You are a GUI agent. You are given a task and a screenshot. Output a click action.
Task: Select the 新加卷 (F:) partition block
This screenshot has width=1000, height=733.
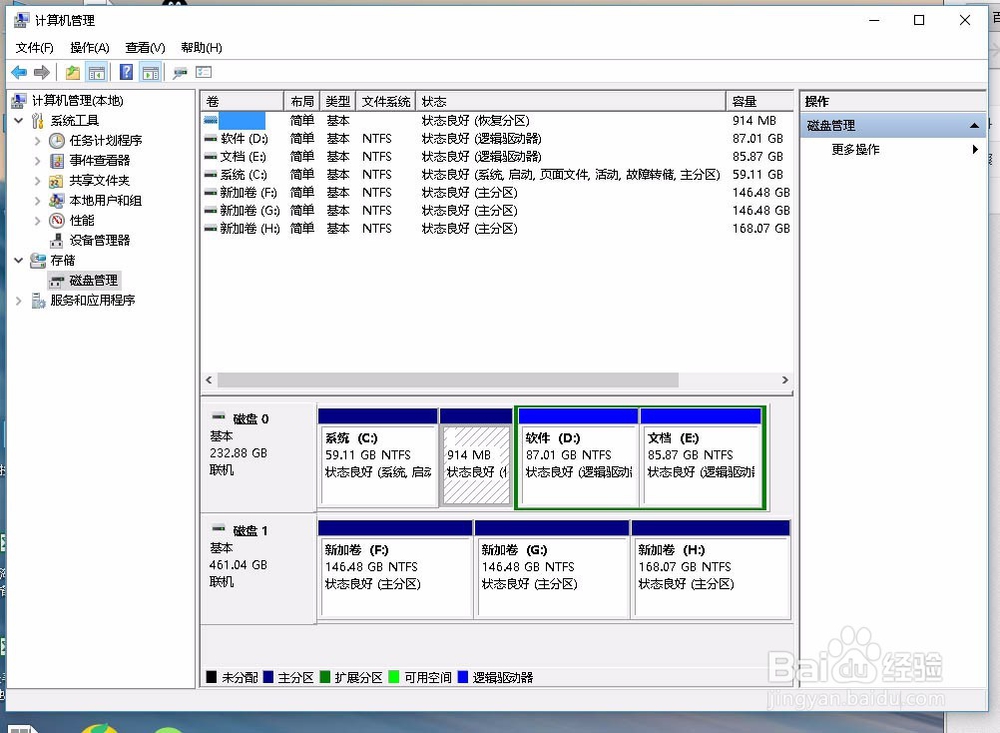pyautogui.click(x=395, y=569)
